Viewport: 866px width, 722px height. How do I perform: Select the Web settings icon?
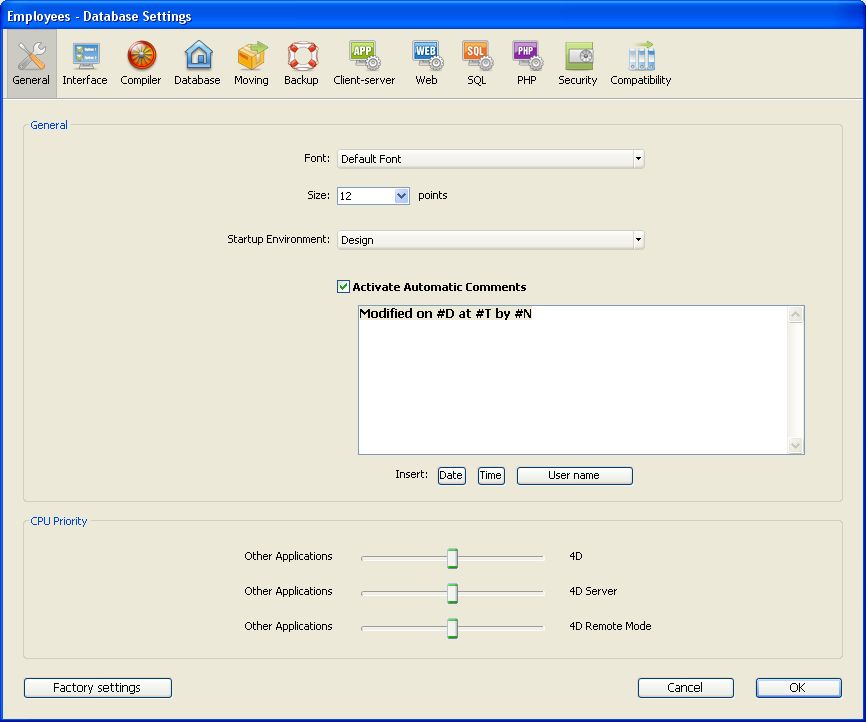427,57
